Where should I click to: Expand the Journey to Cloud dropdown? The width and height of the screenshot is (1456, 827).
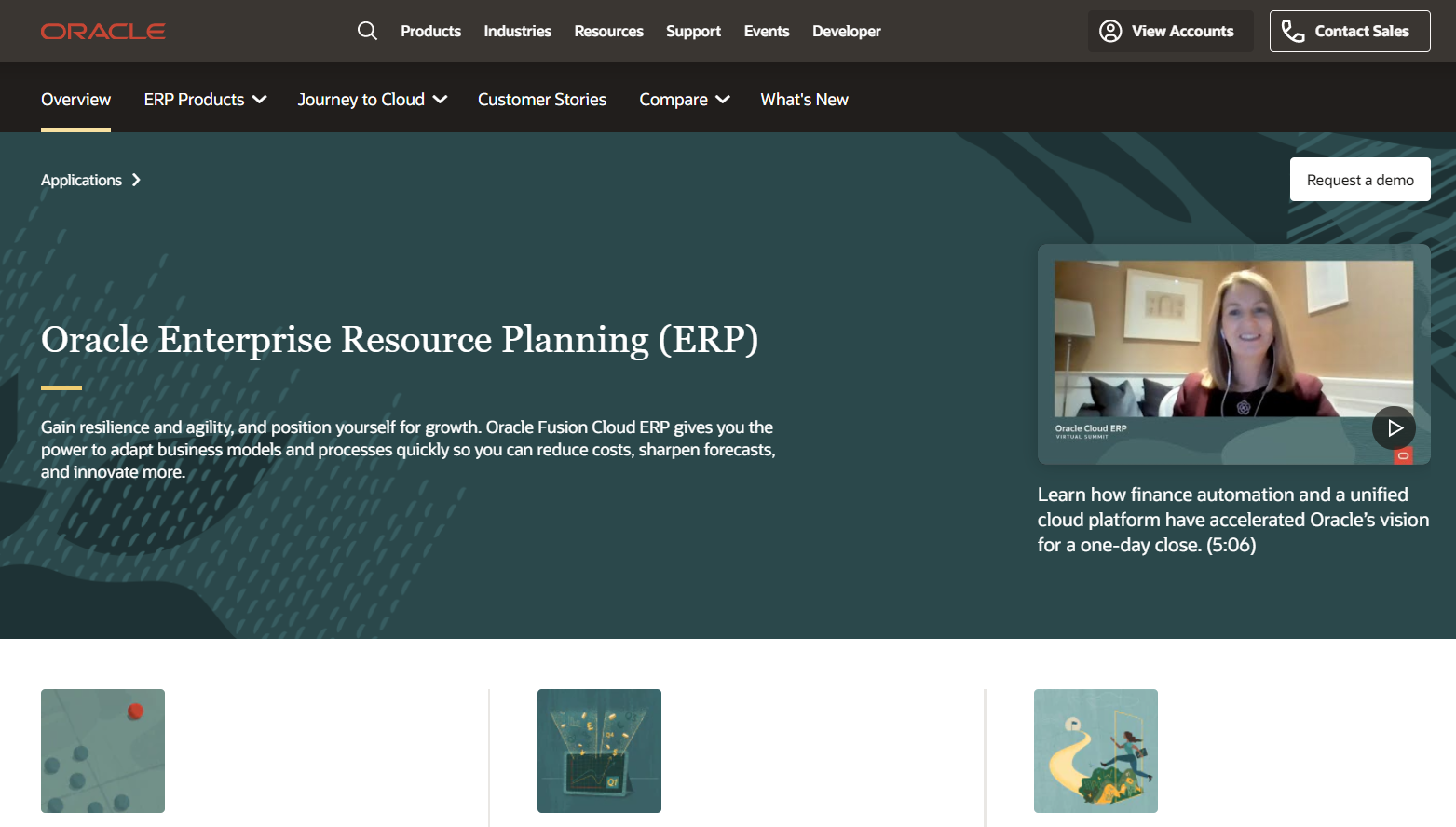click(373, 100)
